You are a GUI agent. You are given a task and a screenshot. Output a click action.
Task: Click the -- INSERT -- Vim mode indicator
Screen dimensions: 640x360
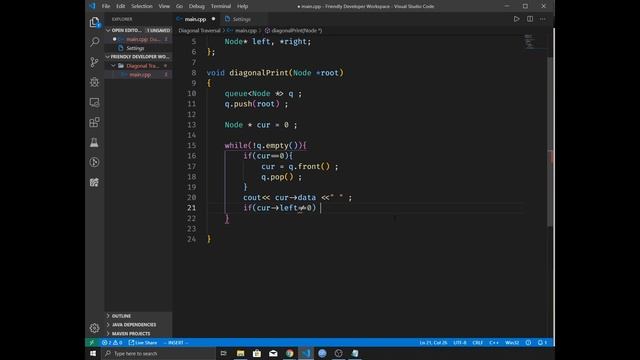(176, 342)
